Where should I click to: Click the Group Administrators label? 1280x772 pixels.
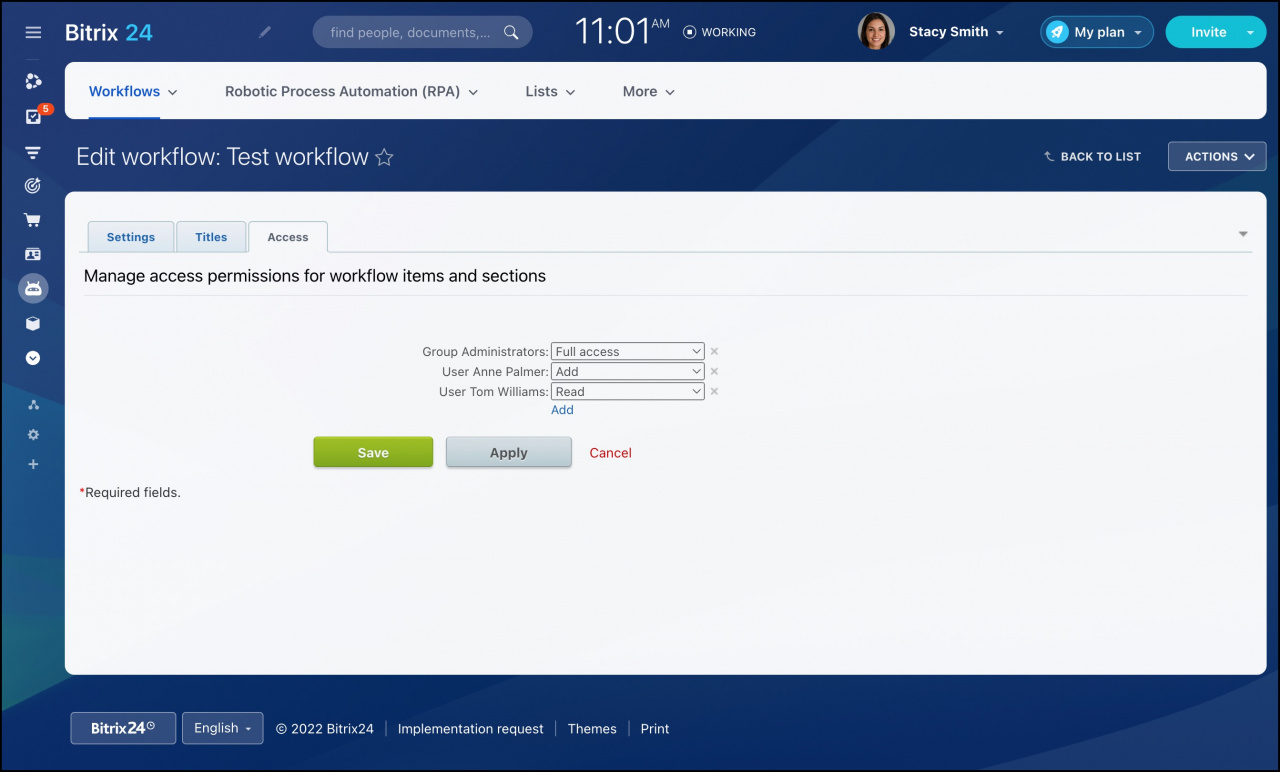pos(485,352)
